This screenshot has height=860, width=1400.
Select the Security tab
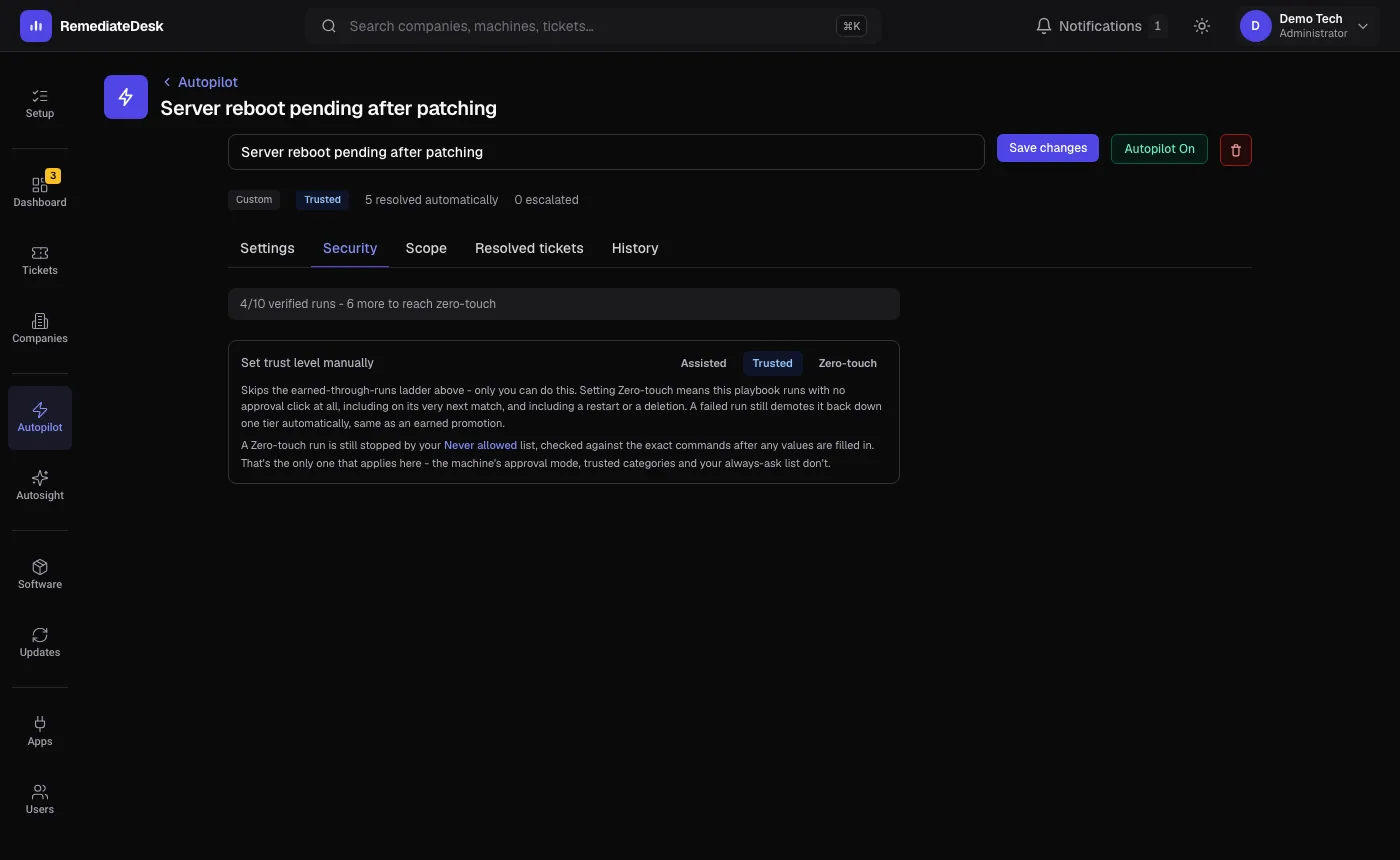(350, 248)
